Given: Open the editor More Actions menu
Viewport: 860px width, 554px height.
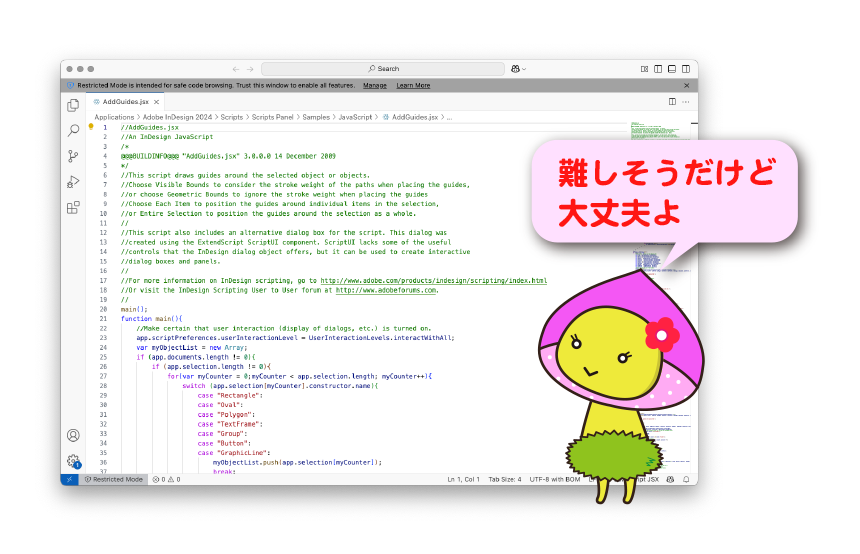Looking at the screenshot, I should coord(686,101).
